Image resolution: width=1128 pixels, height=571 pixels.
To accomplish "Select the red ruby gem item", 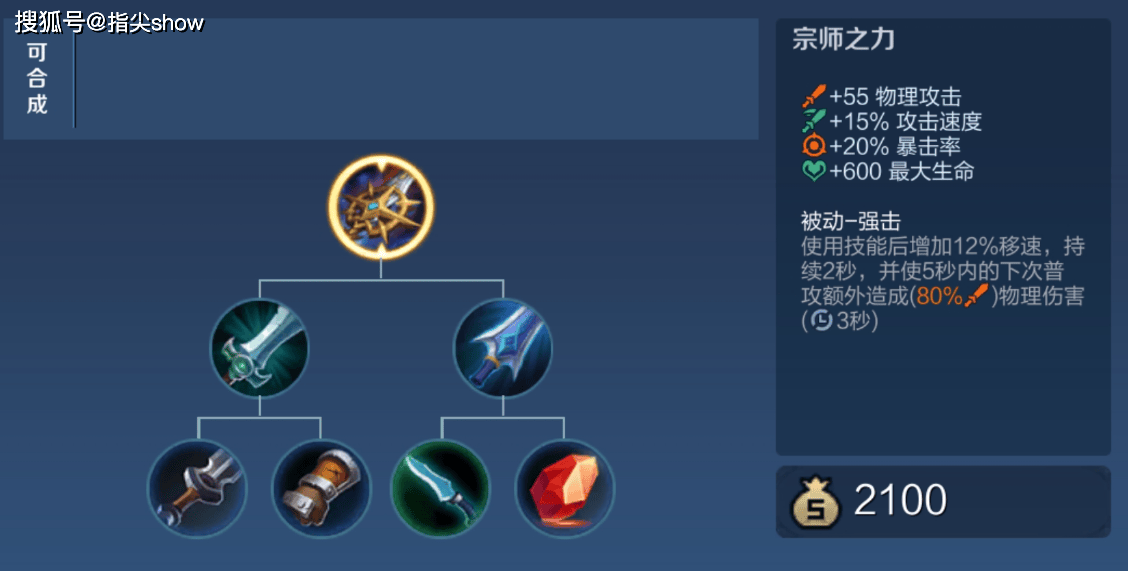I will click(565, 489).
